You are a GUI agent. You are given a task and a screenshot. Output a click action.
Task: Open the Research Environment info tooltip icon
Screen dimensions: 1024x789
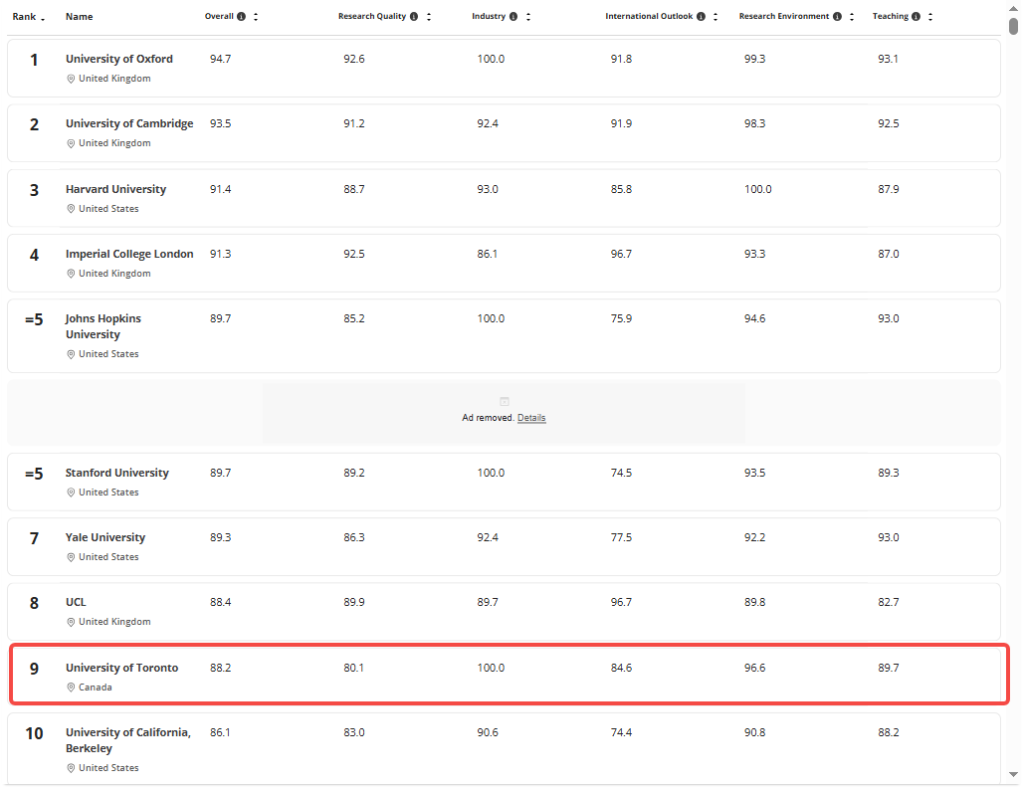(x=836, y=17)
